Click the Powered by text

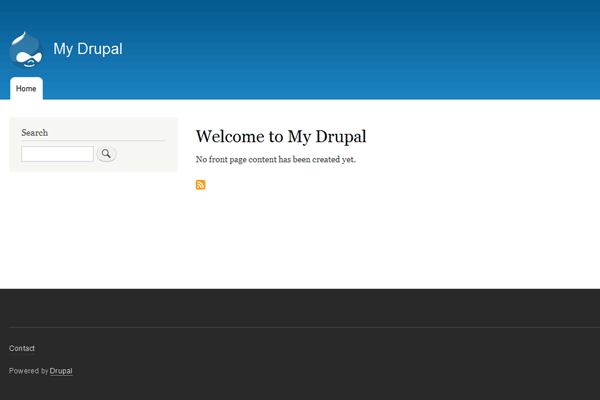click(x=28, y=371)
